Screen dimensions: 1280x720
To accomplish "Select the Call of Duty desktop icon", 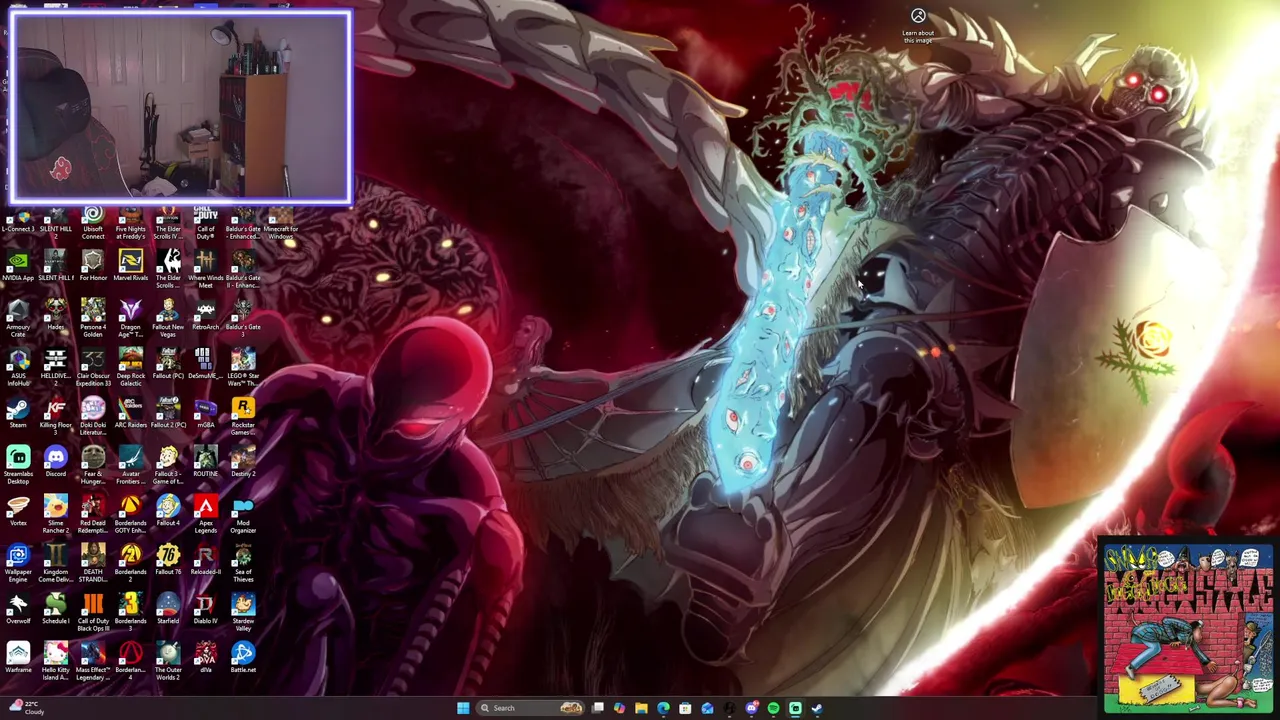I will point(205,224).
